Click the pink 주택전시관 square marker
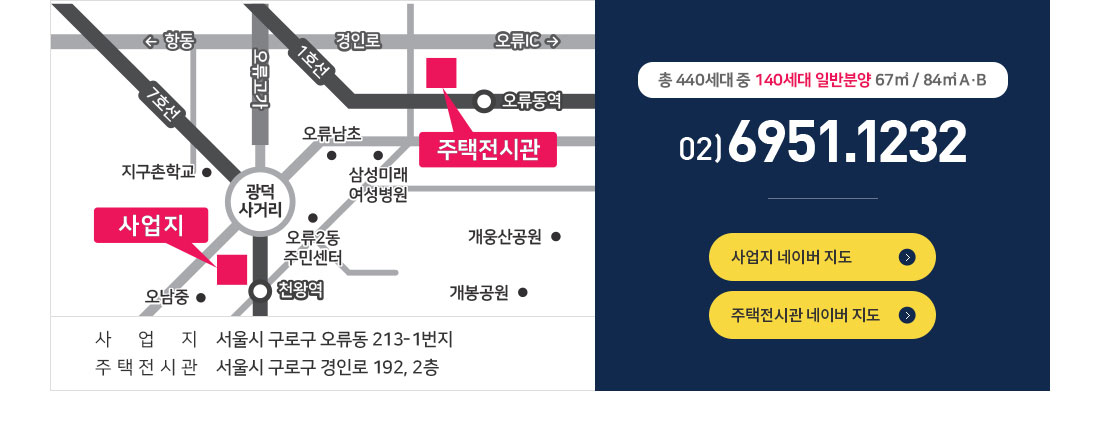1100x445 pixels. (x=441, y=74)
